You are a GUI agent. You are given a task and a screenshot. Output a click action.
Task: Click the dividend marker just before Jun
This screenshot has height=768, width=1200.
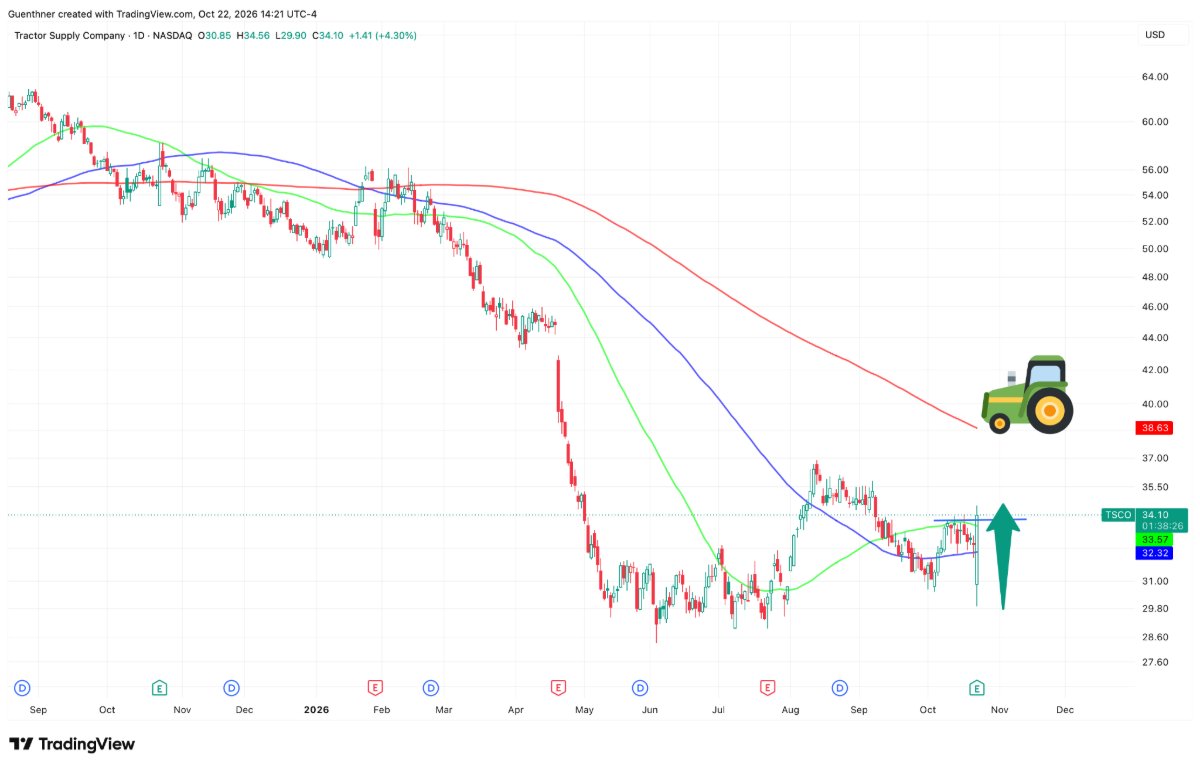[x=639, y=687]
